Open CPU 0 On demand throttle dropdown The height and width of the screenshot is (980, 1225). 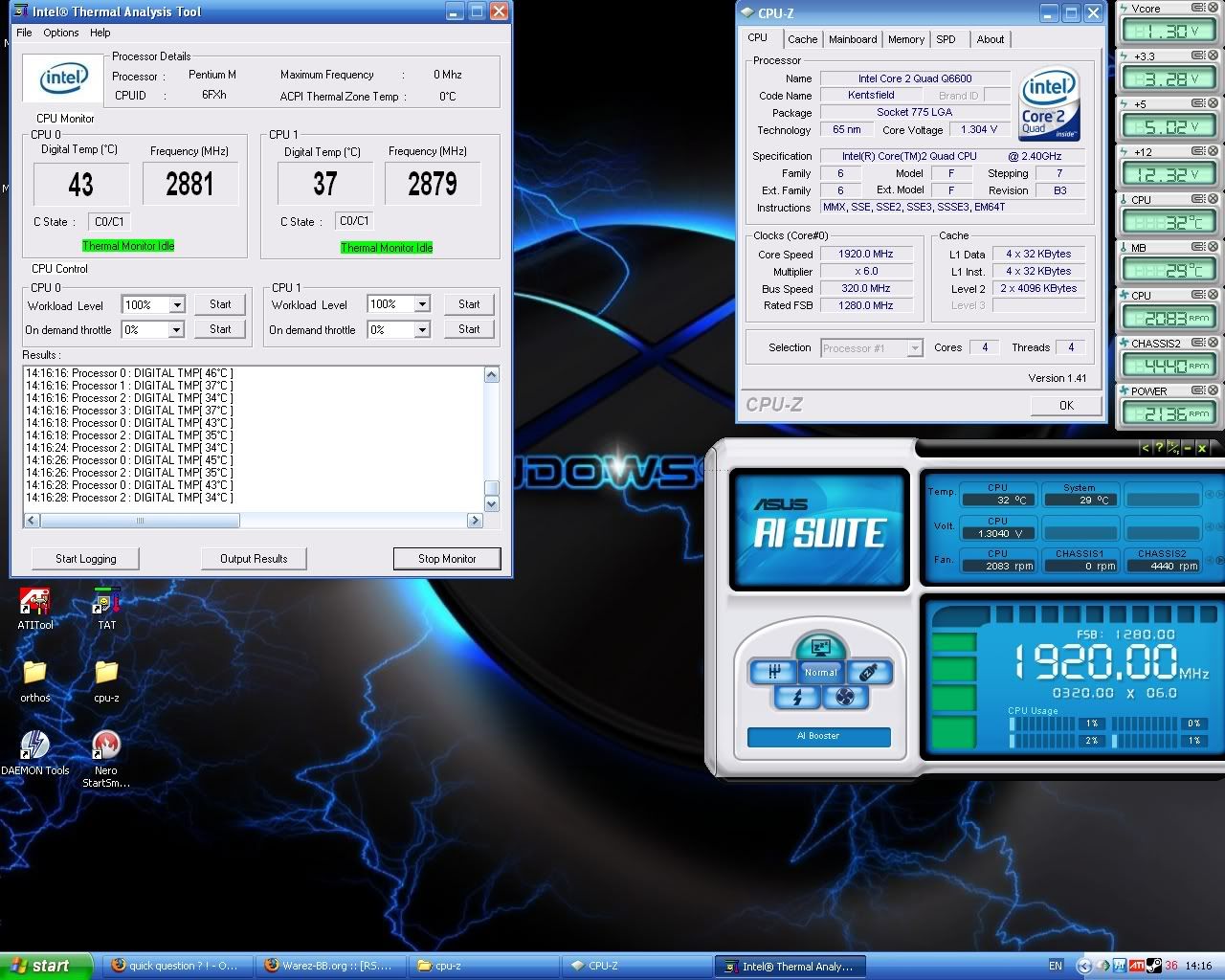[x=177, y=329]
